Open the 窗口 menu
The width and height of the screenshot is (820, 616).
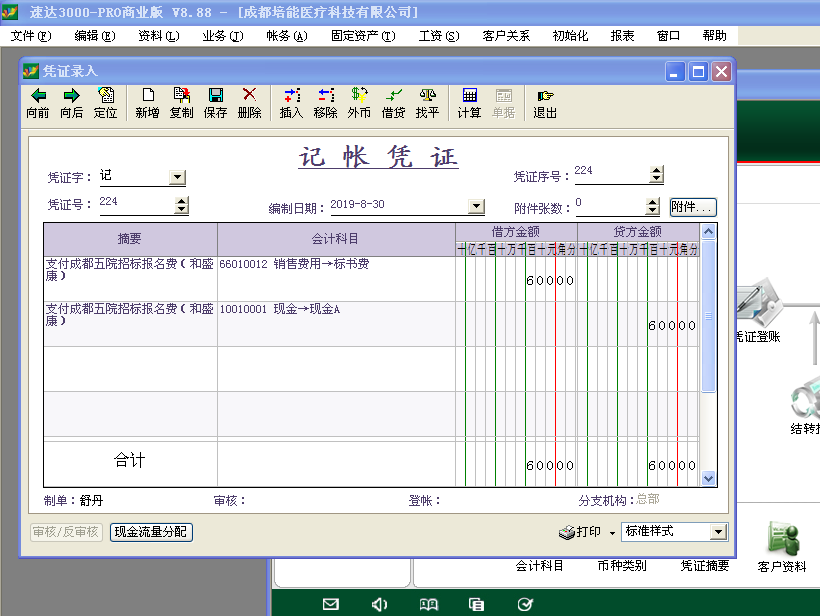tap(668, 36)
